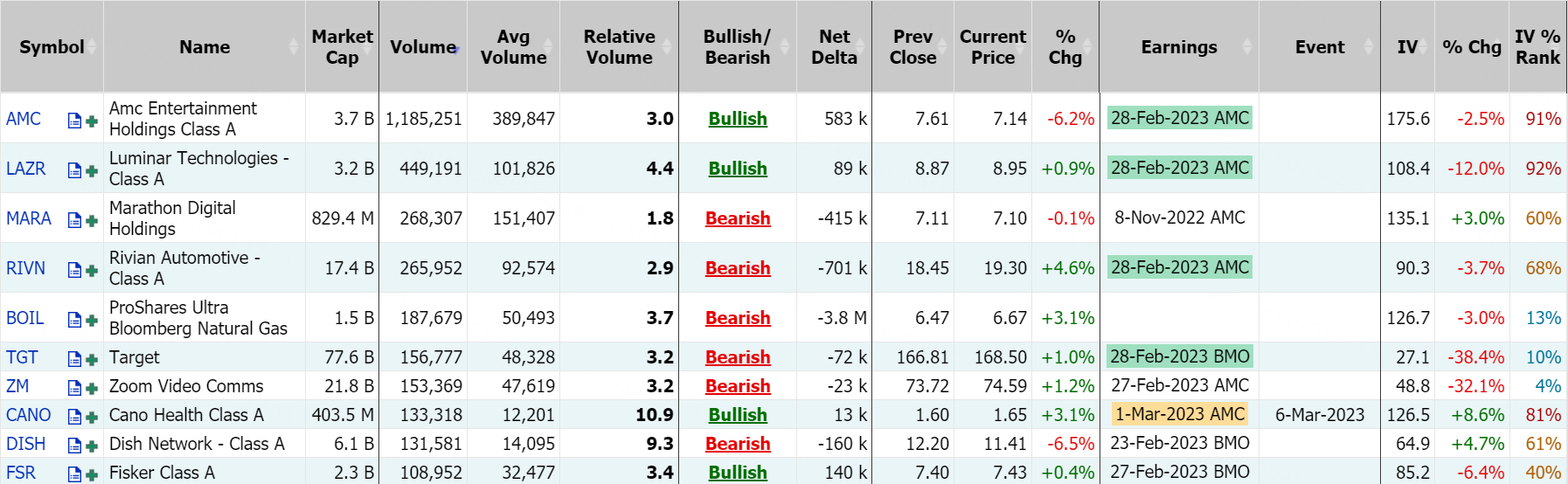1568x484 pixels.
Task: Click the document icon next to BOIL
Action: (x=74, y=320)
